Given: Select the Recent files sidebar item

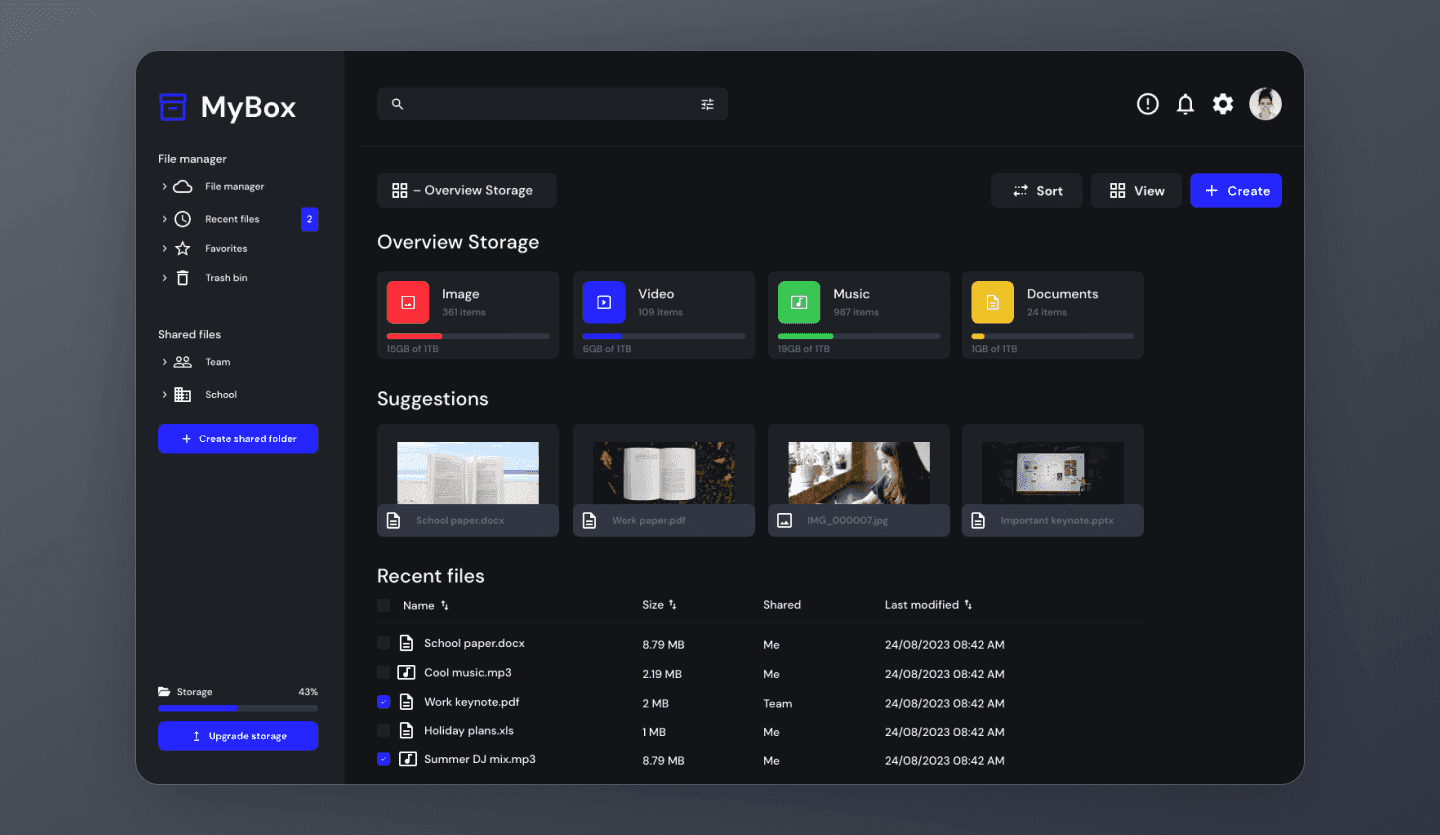Looking at the screenshot, I should [x=232, y=219].
